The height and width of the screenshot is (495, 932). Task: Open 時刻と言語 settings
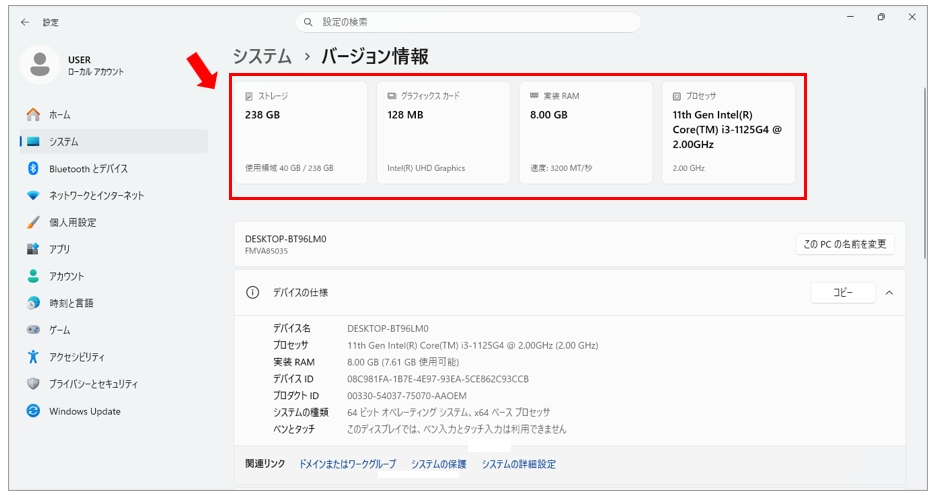coord(114,303)
